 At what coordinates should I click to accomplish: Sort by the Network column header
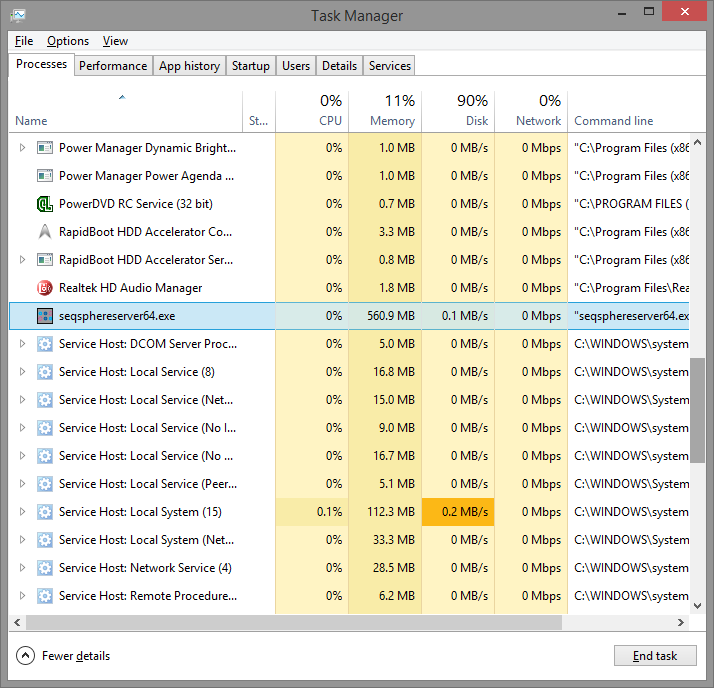pos(531,112)
